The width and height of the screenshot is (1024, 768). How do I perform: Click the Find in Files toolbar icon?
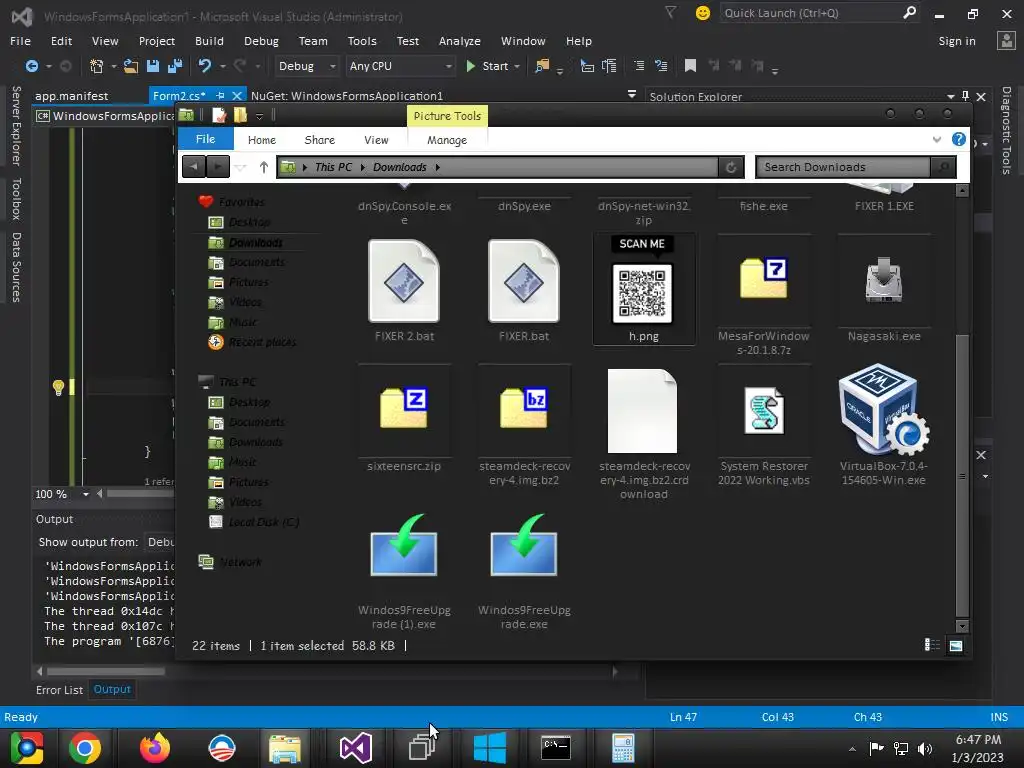coord(542,66)
